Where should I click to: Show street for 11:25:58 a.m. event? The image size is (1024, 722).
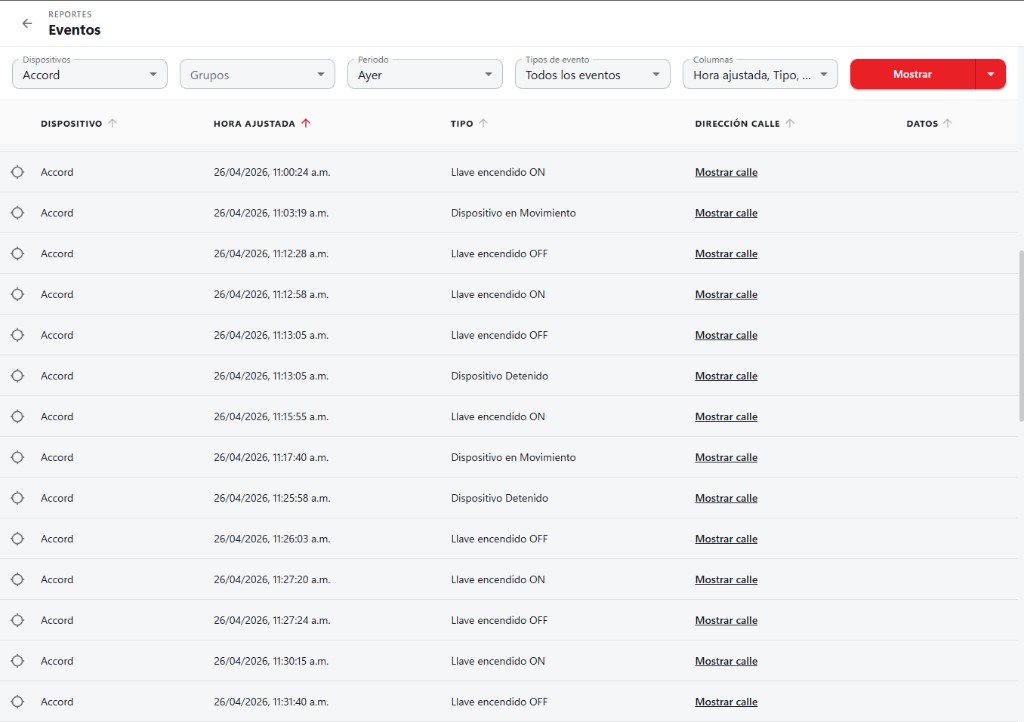726,498
